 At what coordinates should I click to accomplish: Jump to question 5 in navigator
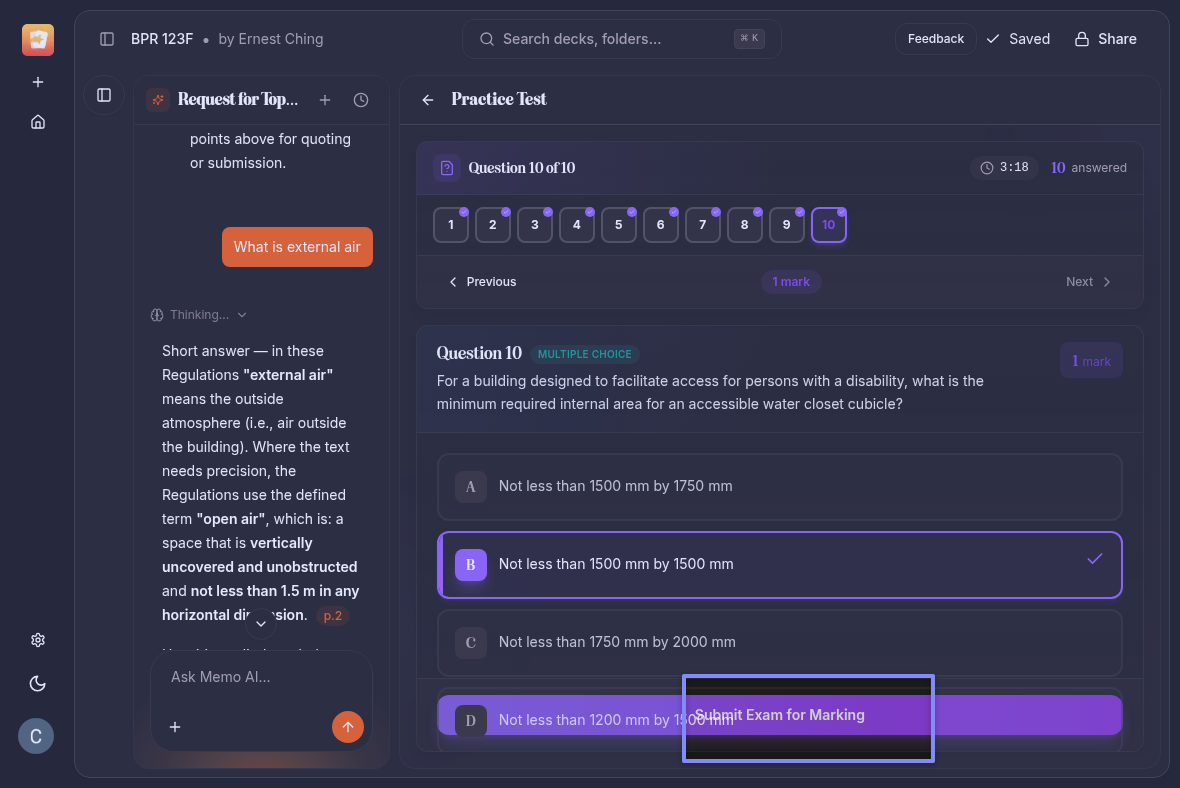[618, 225]
